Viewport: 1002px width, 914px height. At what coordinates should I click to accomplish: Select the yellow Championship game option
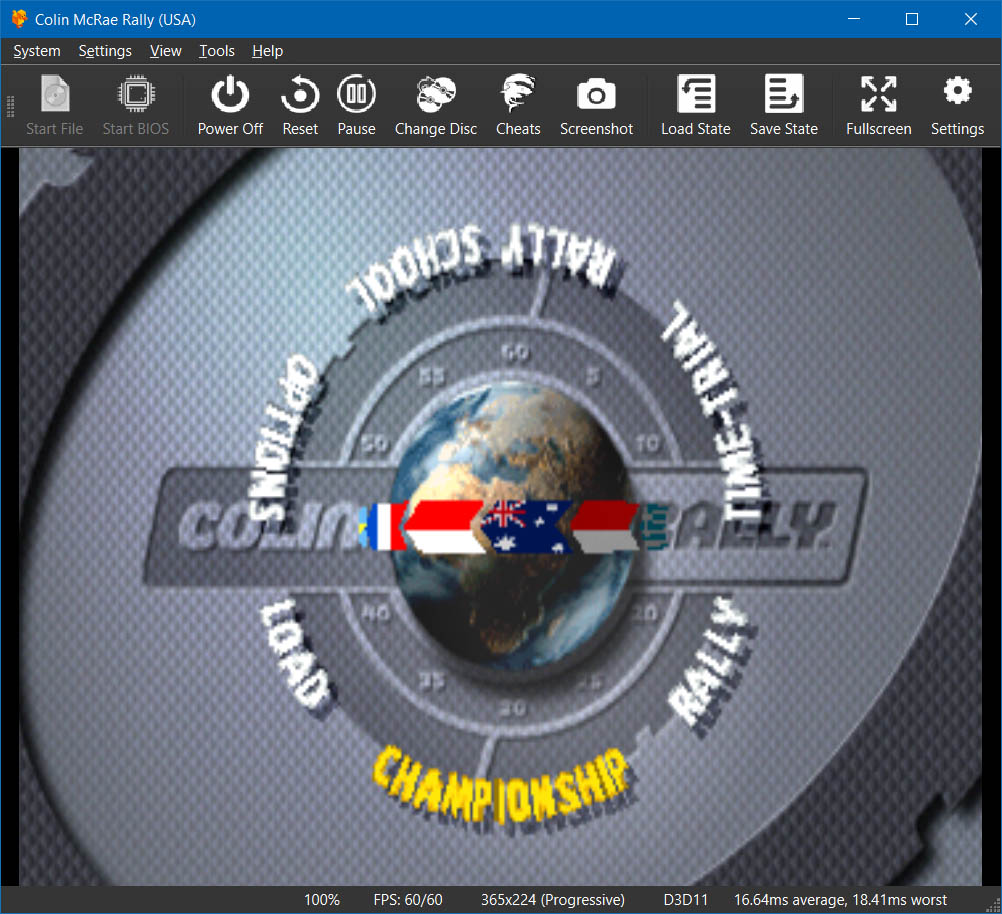[504, 786]
